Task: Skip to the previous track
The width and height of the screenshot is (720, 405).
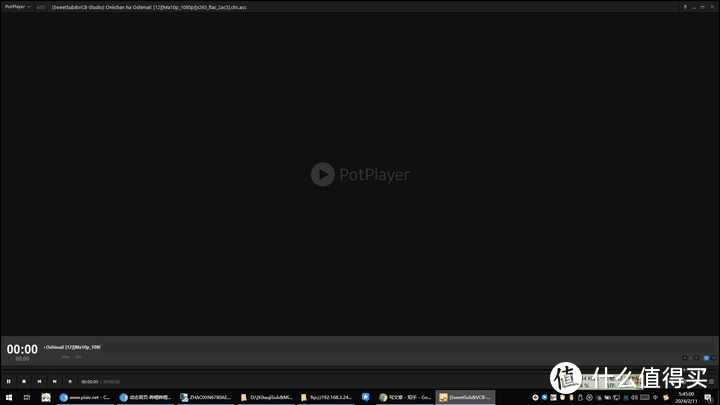Action: [39, 381]
